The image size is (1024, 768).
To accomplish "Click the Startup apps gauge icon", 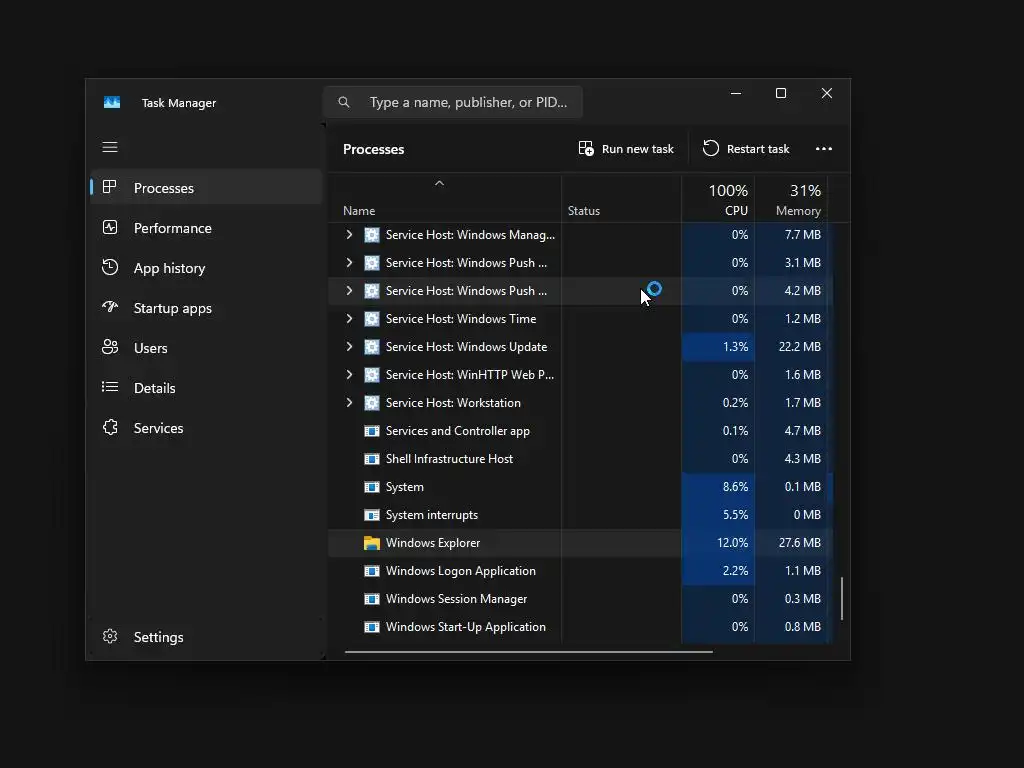I will coord(110,307).
